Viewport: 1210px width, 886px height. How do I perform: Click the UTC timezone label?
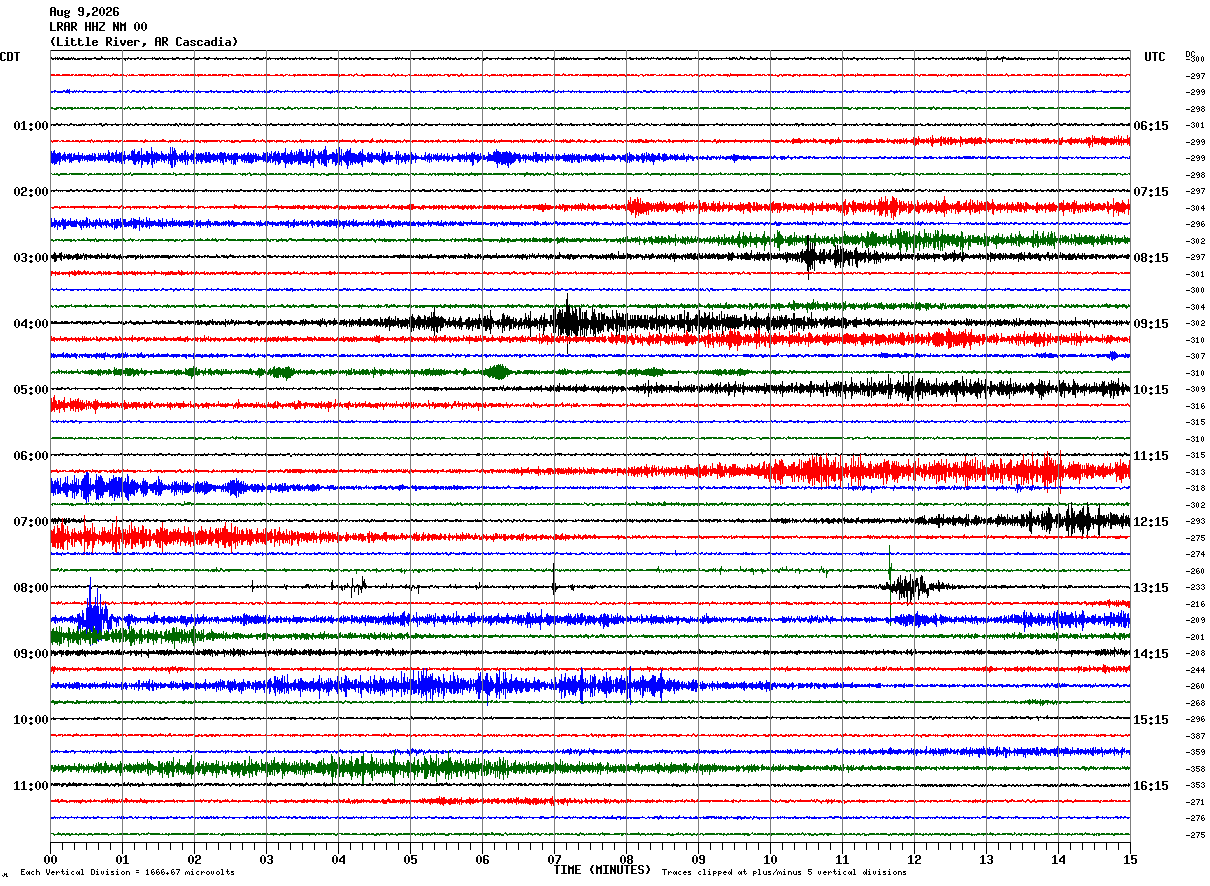[x=1155, y=57]
